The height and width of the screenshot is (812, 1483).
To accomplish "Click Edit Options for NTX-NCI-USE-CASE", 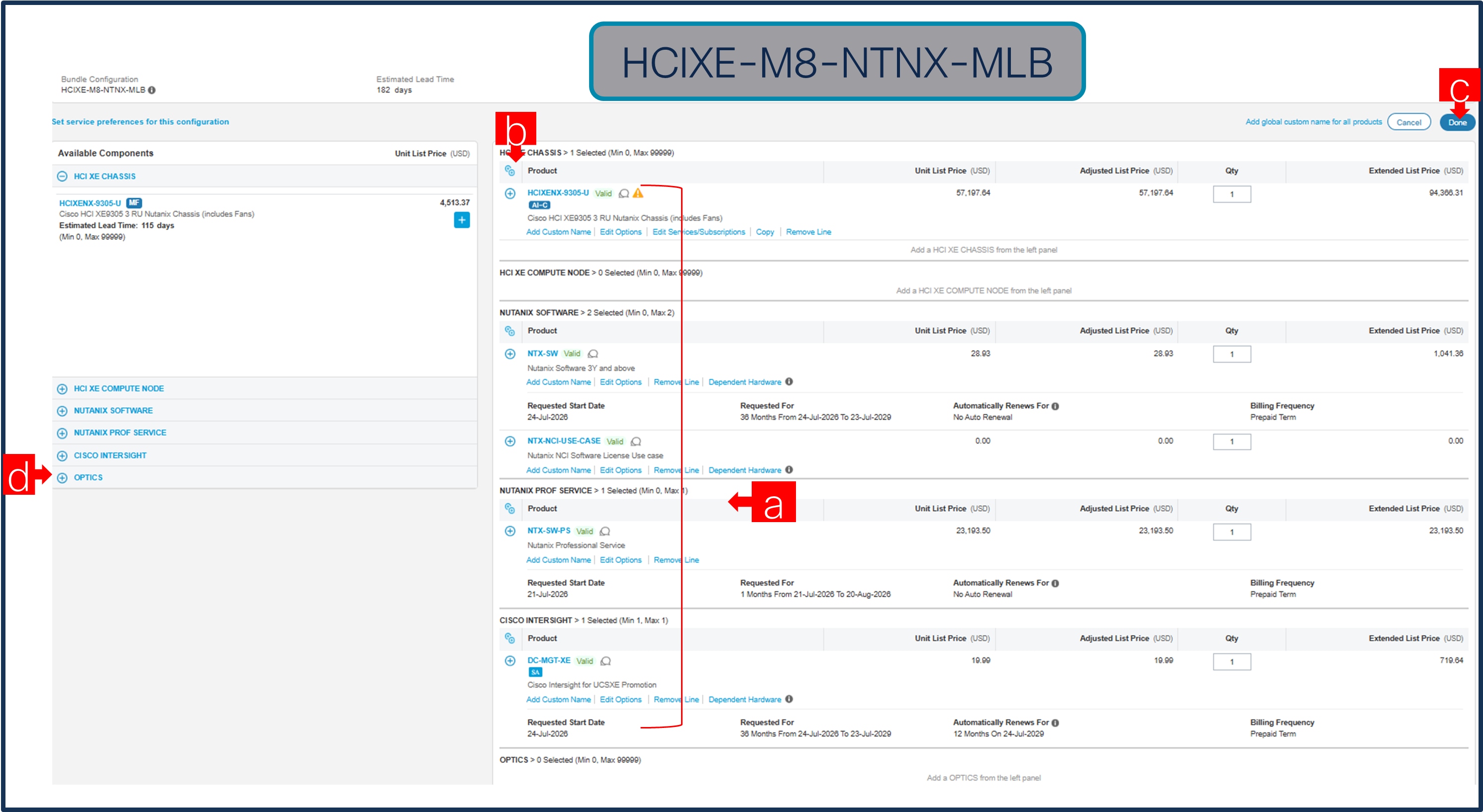I will [620, 470].
